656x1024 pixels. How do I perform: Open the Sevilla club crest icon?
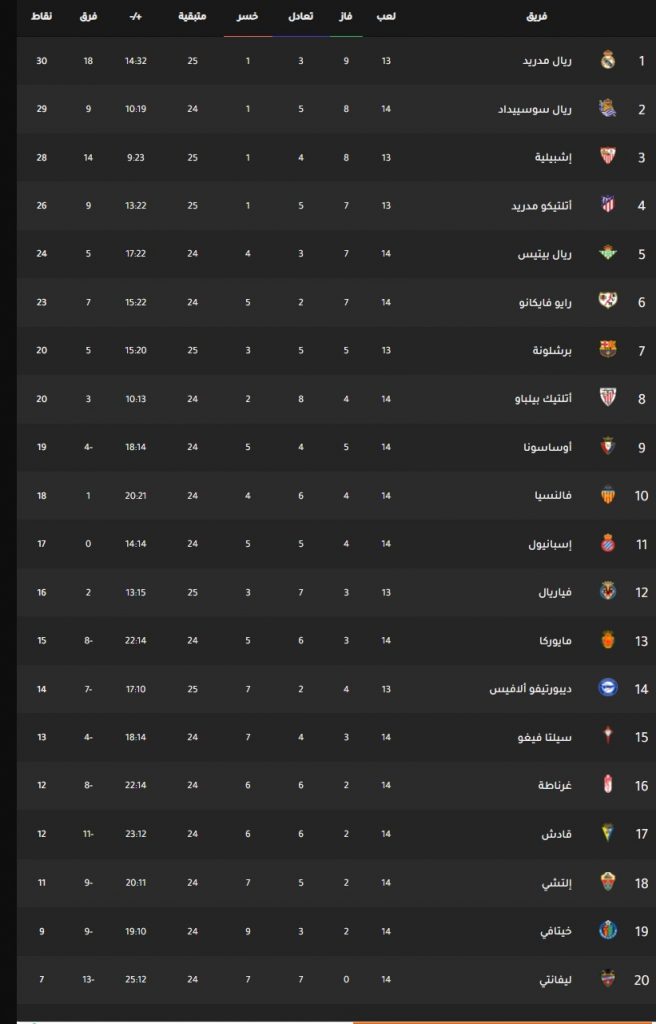coord(608,157)
